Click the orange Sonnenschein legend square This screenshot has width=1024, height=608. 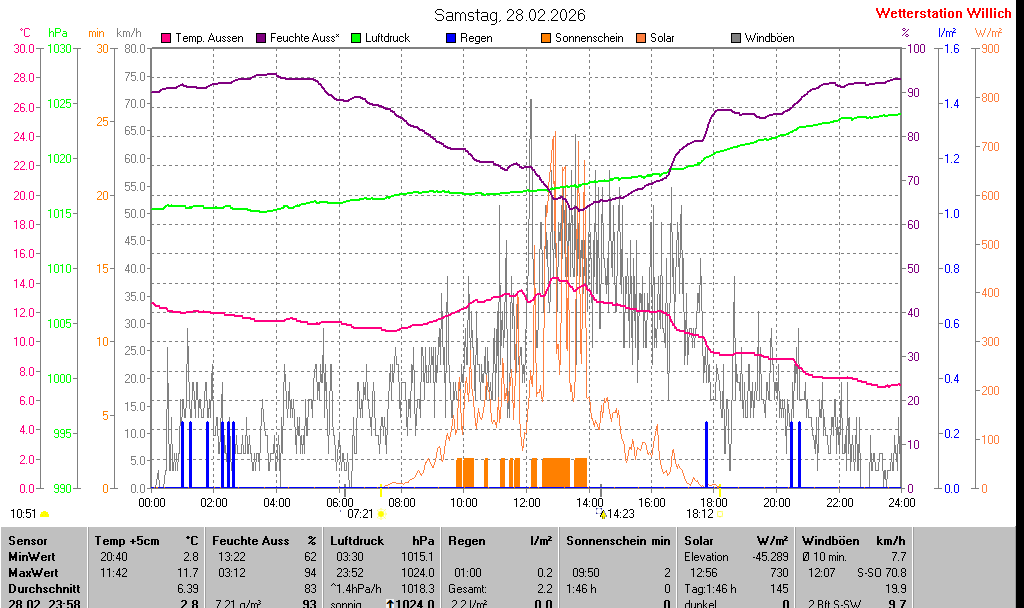(x=546, y=38)
